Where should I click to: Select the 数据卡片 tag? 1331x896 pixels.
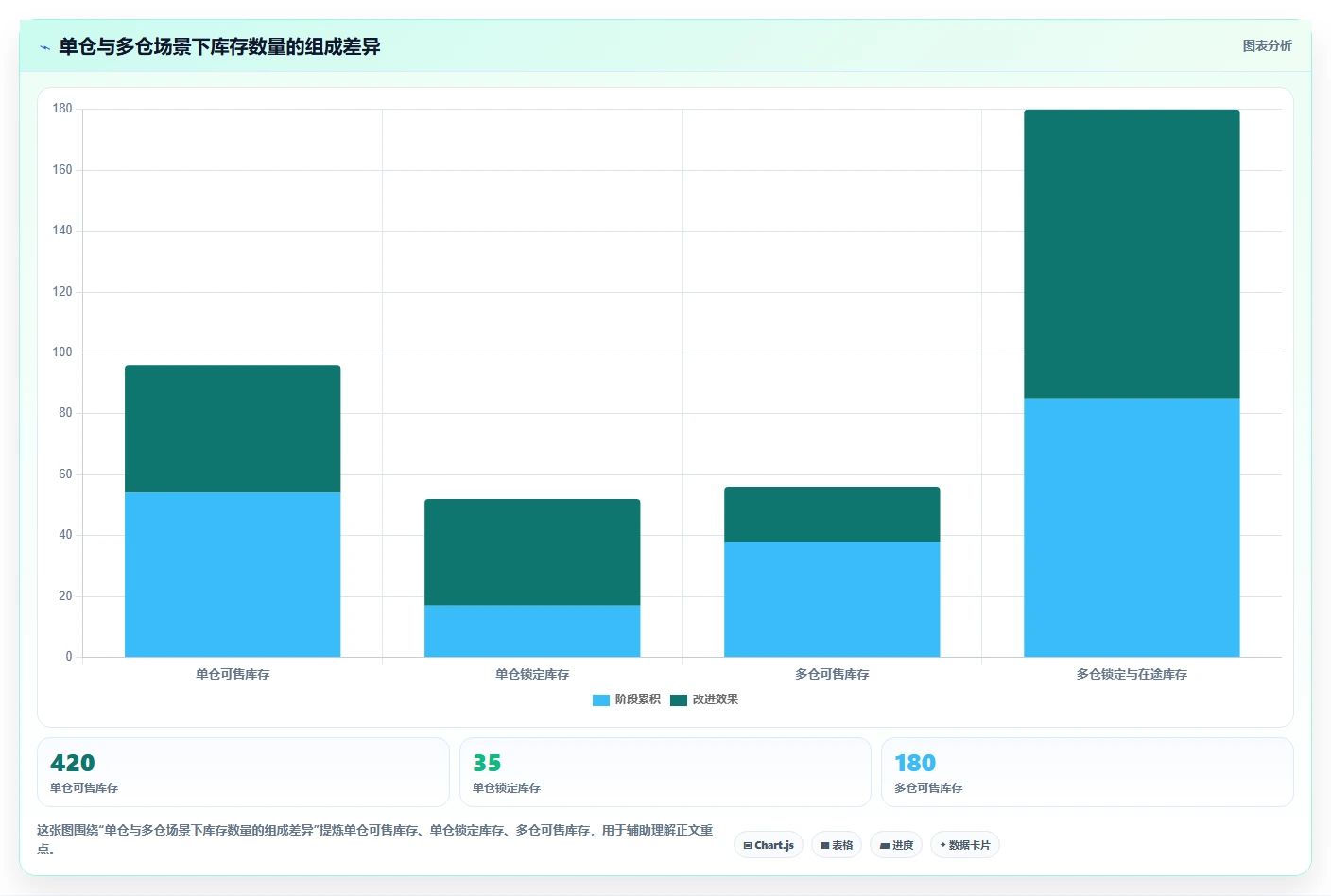[965, 845]
